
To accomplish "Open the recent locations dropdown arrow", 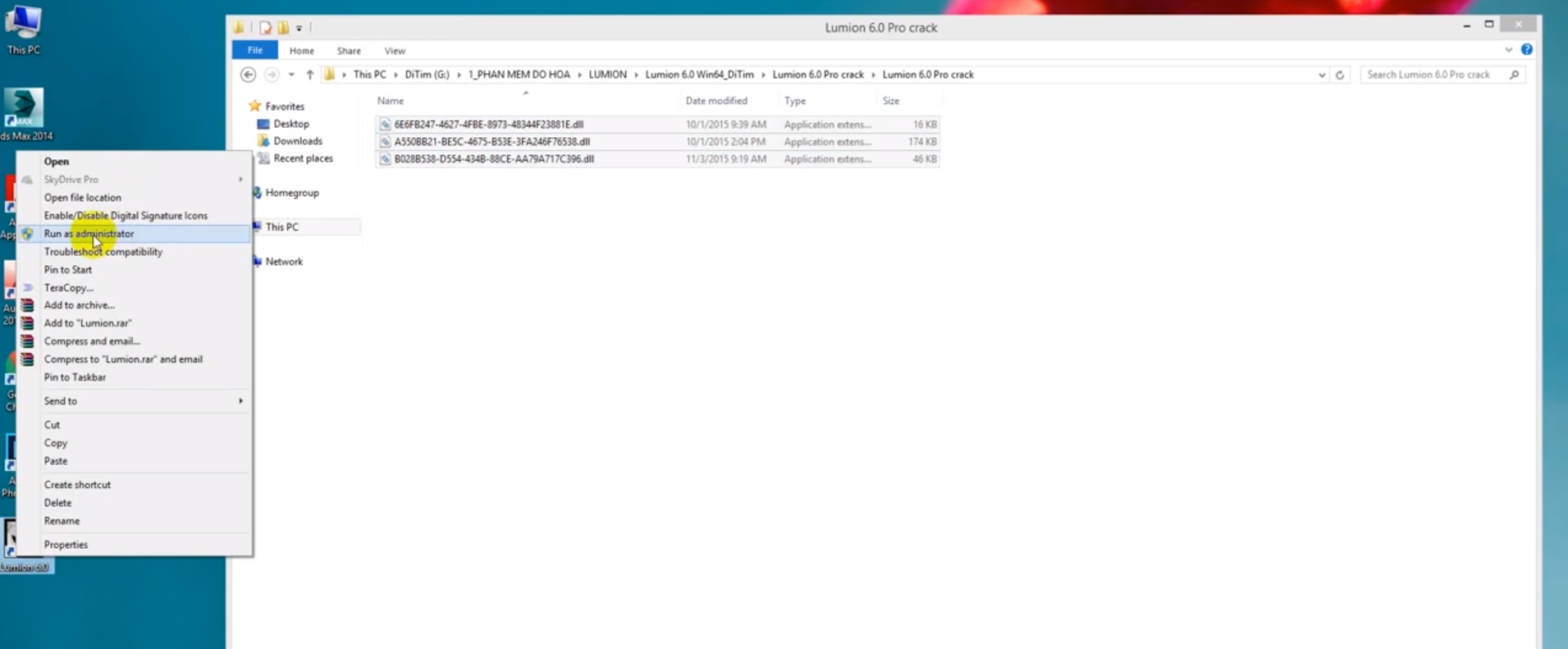I will pos(291,75).
